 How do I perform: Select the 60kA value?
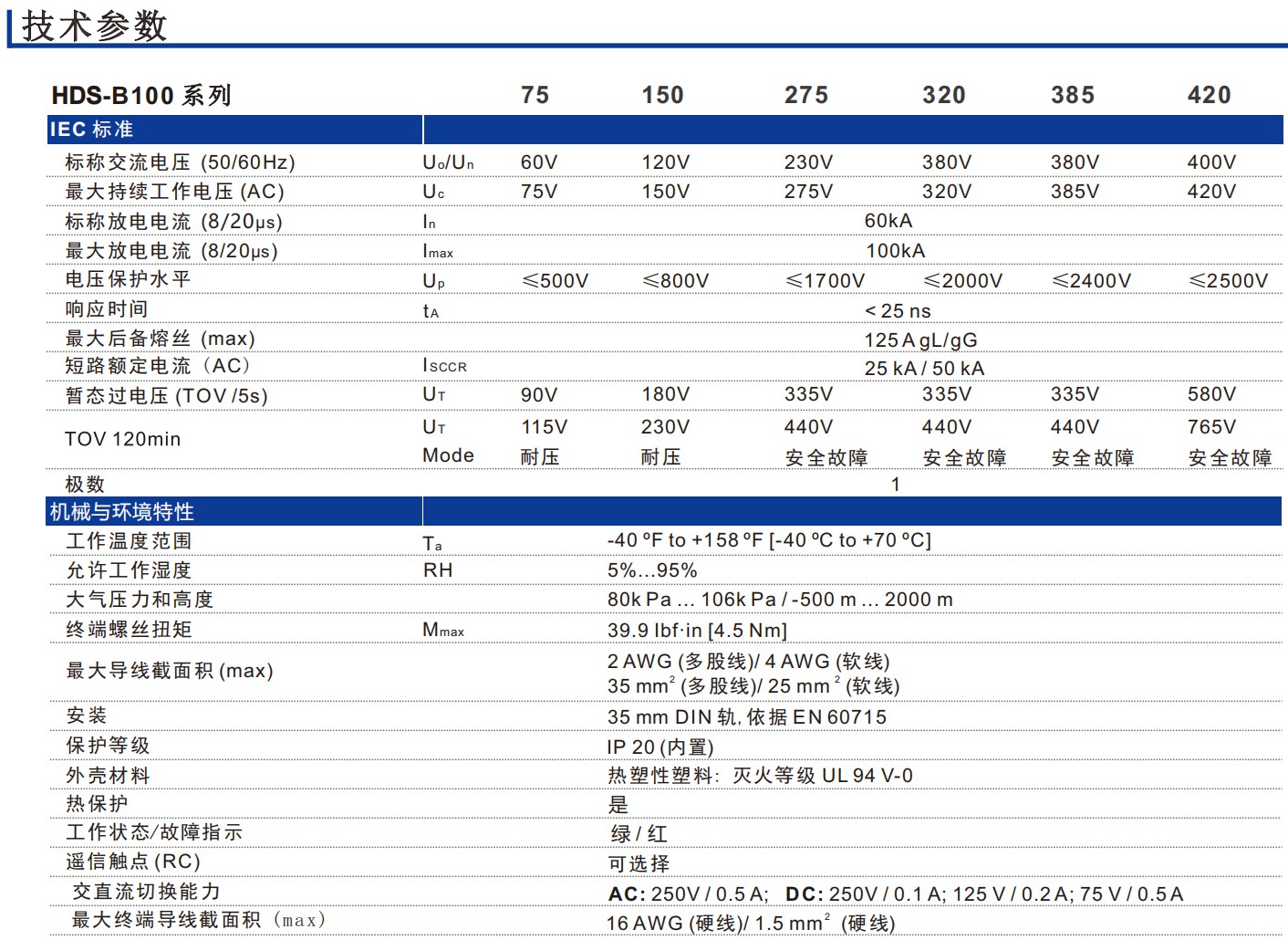click(888, 221)
